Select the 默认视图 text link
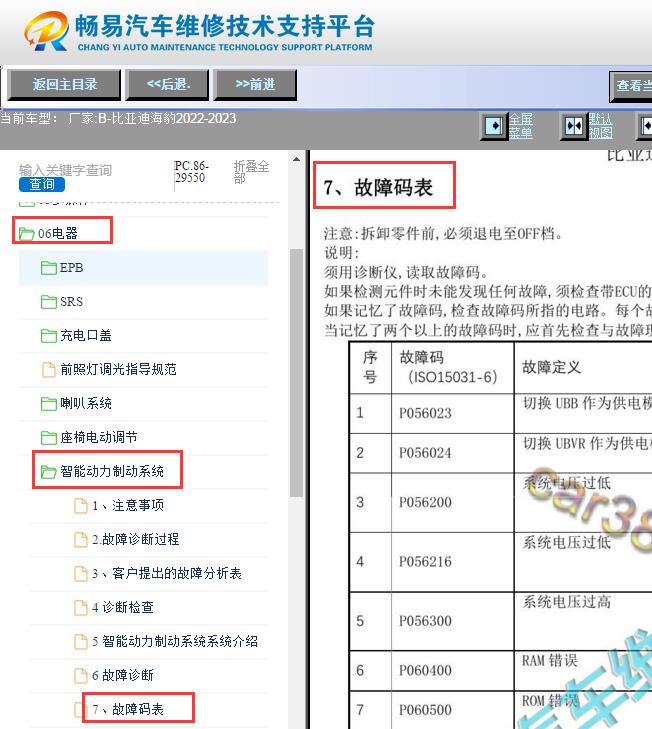The width and height of the screenshot is (652, 729). tap(600, 126)
